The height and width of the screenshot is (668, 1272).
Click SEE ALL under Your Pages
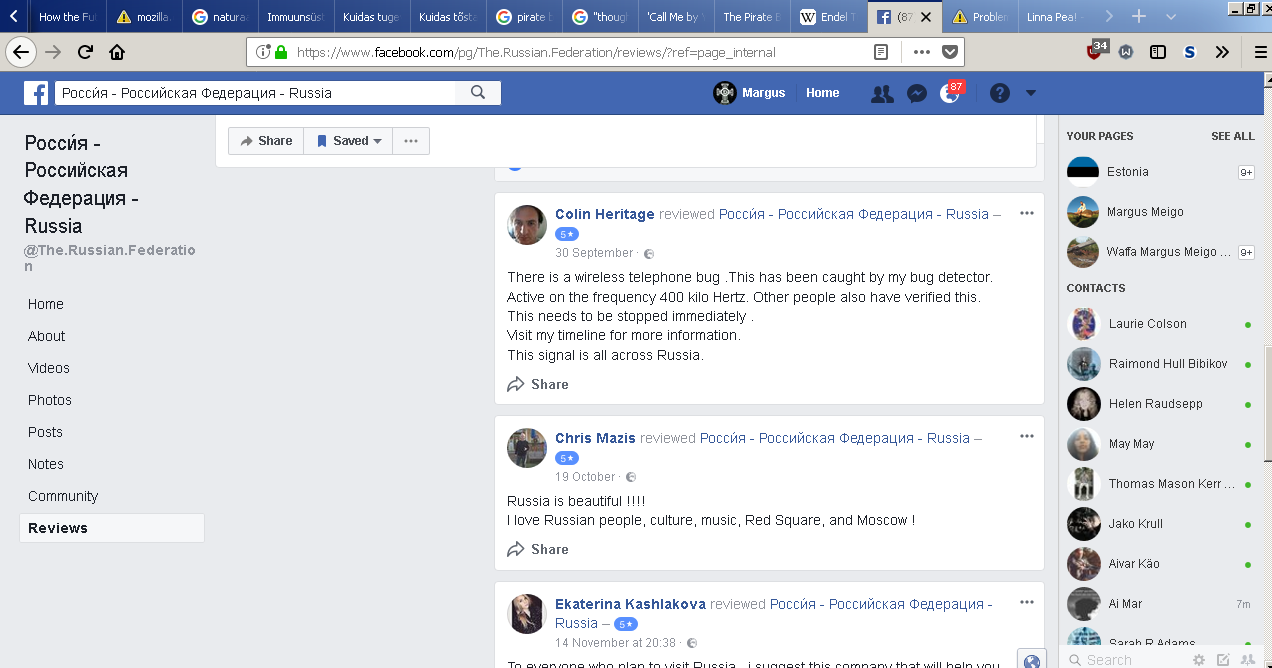(x=1232, y=136)
